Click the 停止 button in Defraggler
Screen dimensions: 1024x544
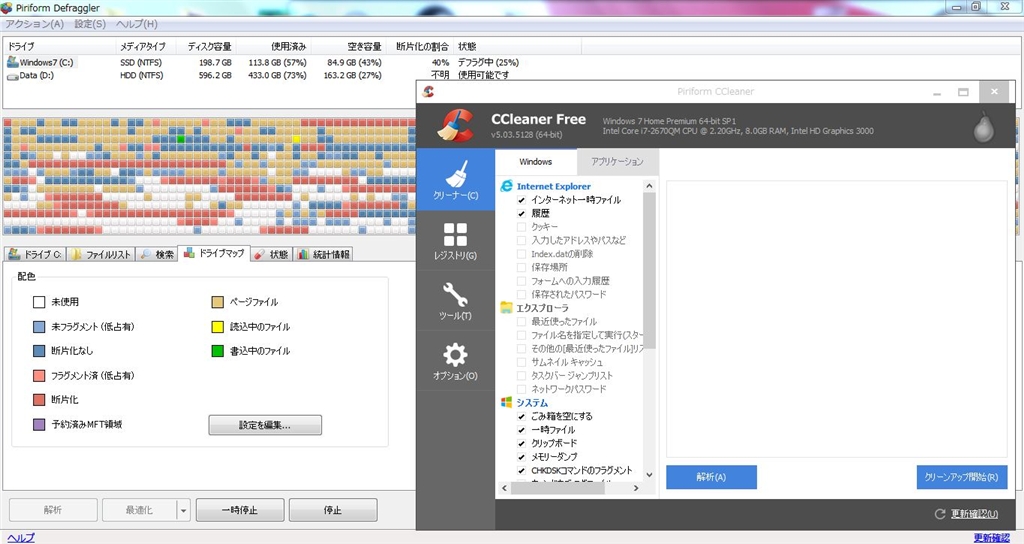333,510
